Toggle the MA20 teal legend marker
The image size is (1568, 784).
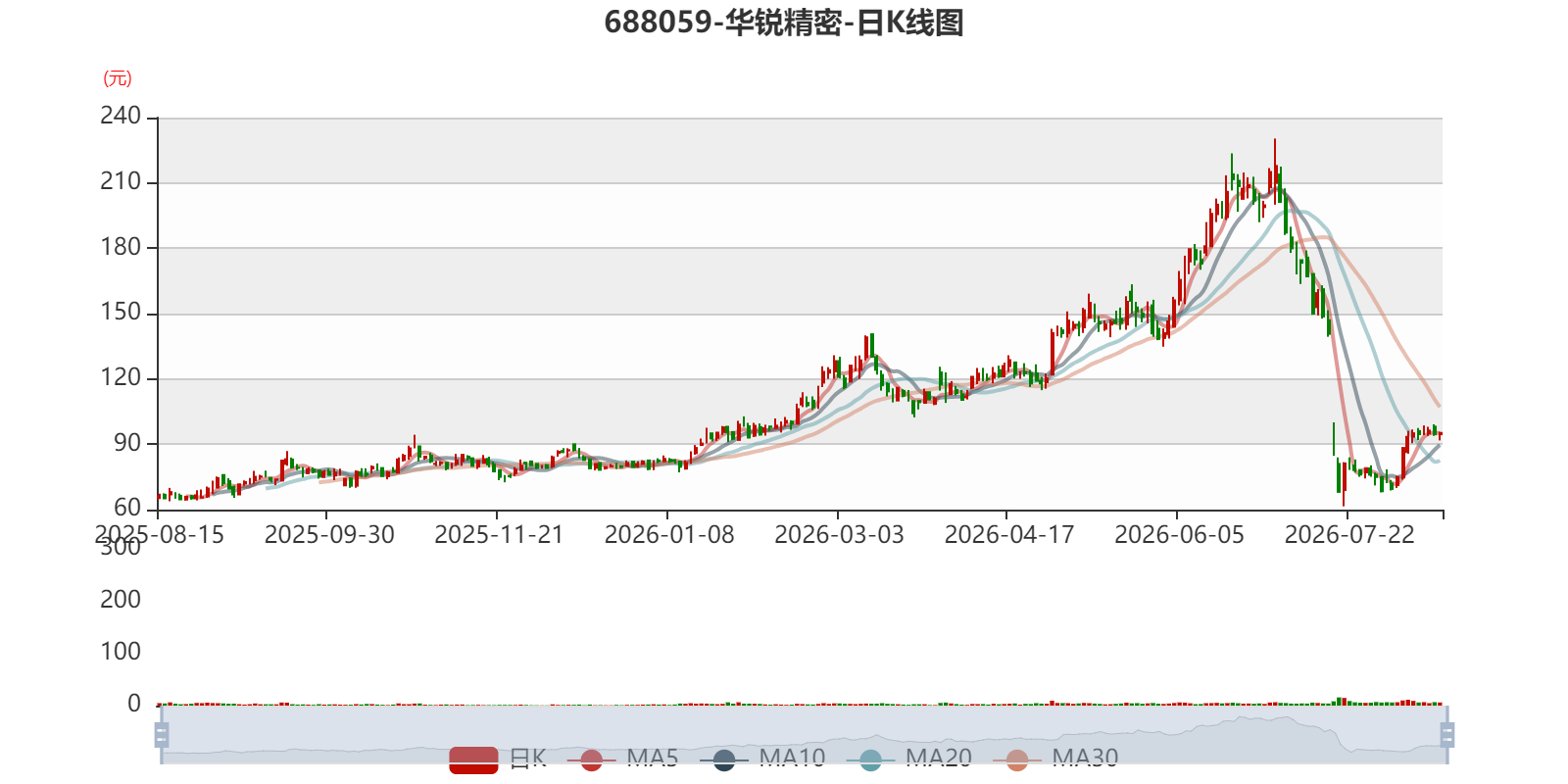(x=870, y=759)
